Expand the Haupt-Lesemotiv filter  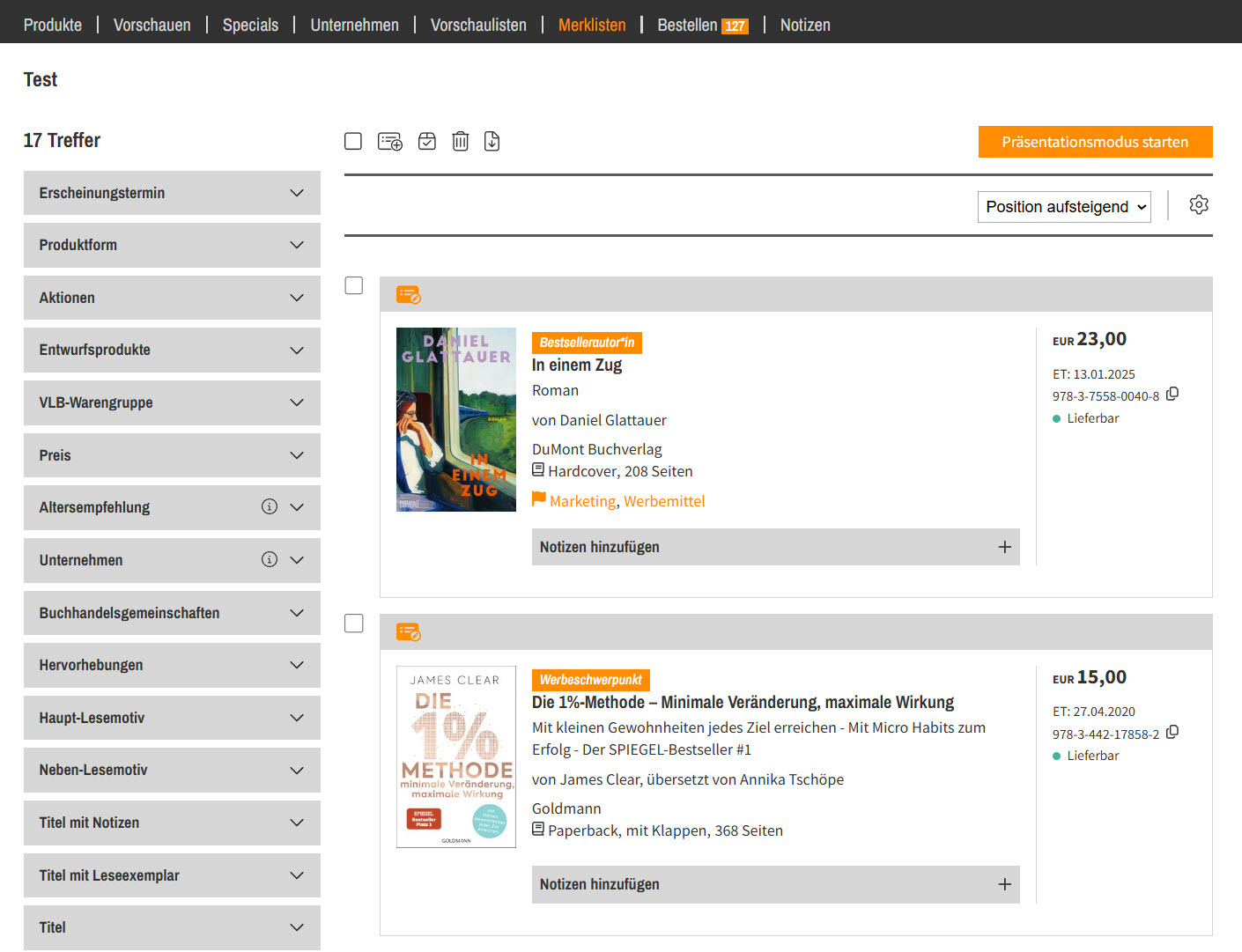pyautogui.click(x=172, y=718)
